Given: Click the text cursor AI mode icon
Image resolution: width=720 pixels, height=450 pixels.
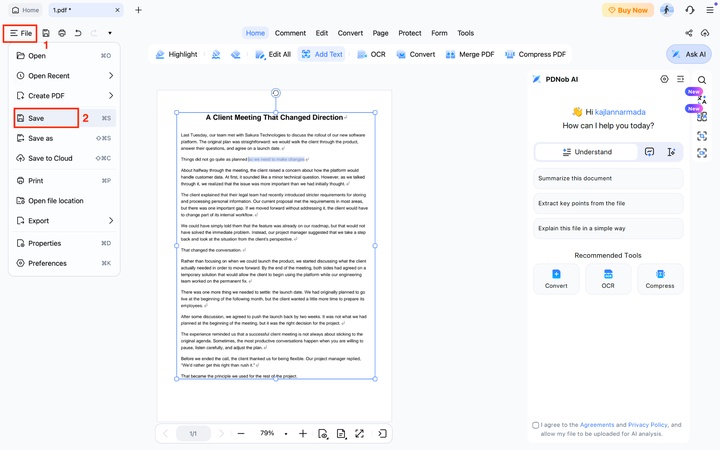Looking at the screenshot, I should pyautogui.click(x=671, y=152).
